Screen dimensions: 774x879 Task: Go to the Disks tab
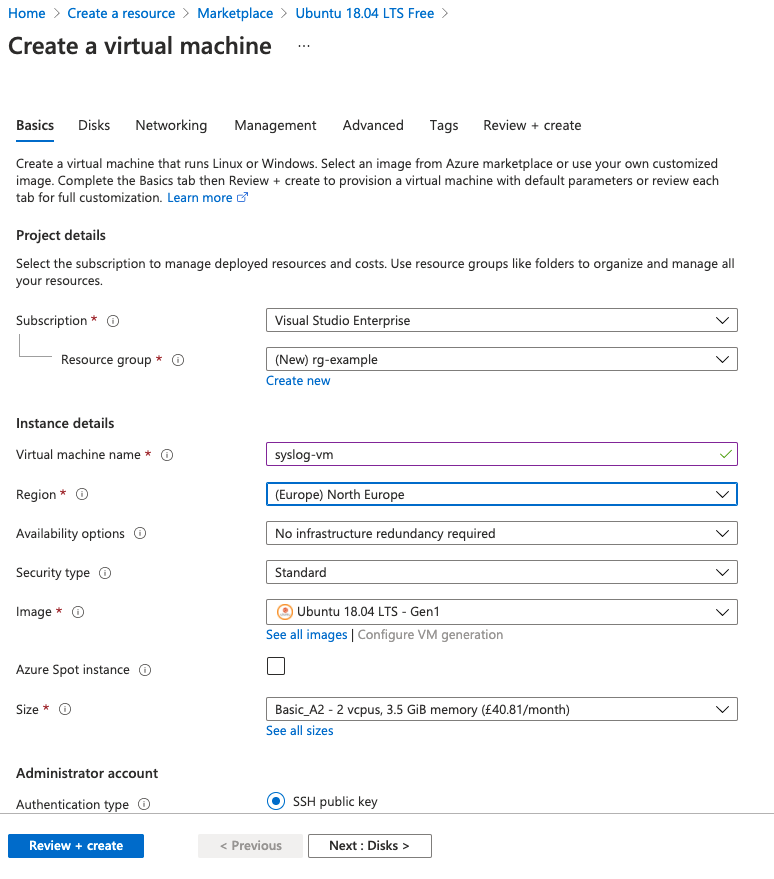[x=94, y=125]
